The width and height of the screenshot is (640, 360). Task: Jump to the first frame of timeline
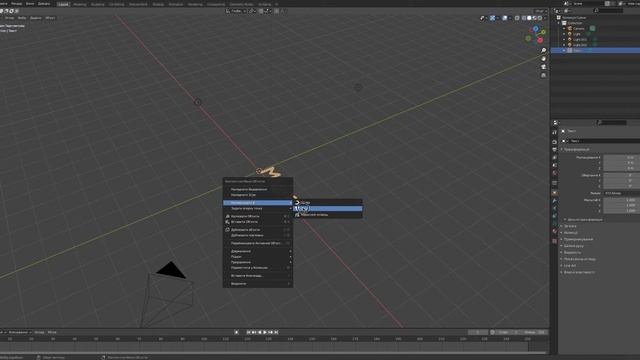point(248,332)
